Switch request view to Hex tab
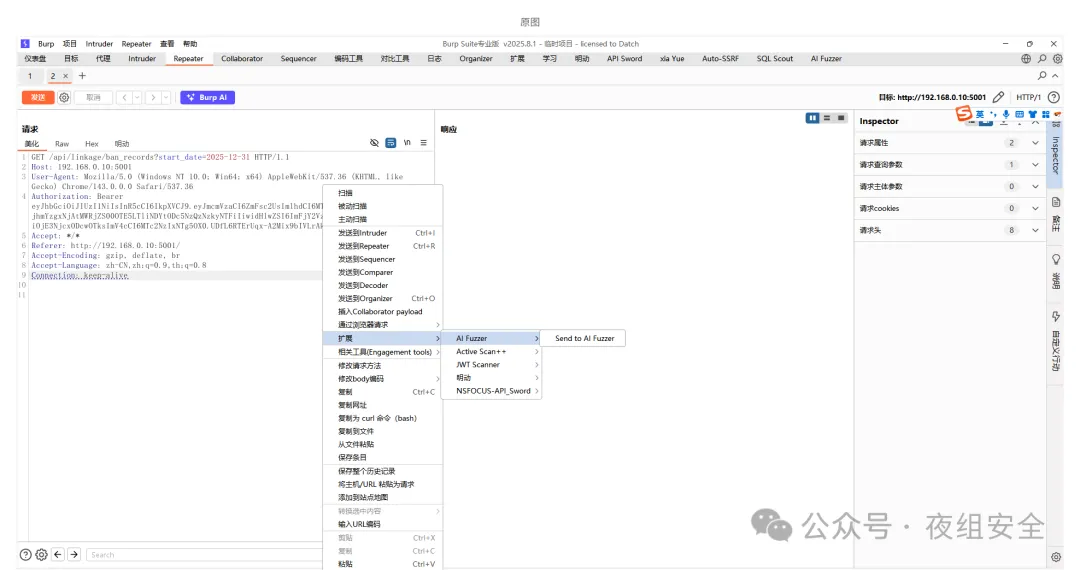Screen dimensions: 1080x570 (x=92, y=144)
